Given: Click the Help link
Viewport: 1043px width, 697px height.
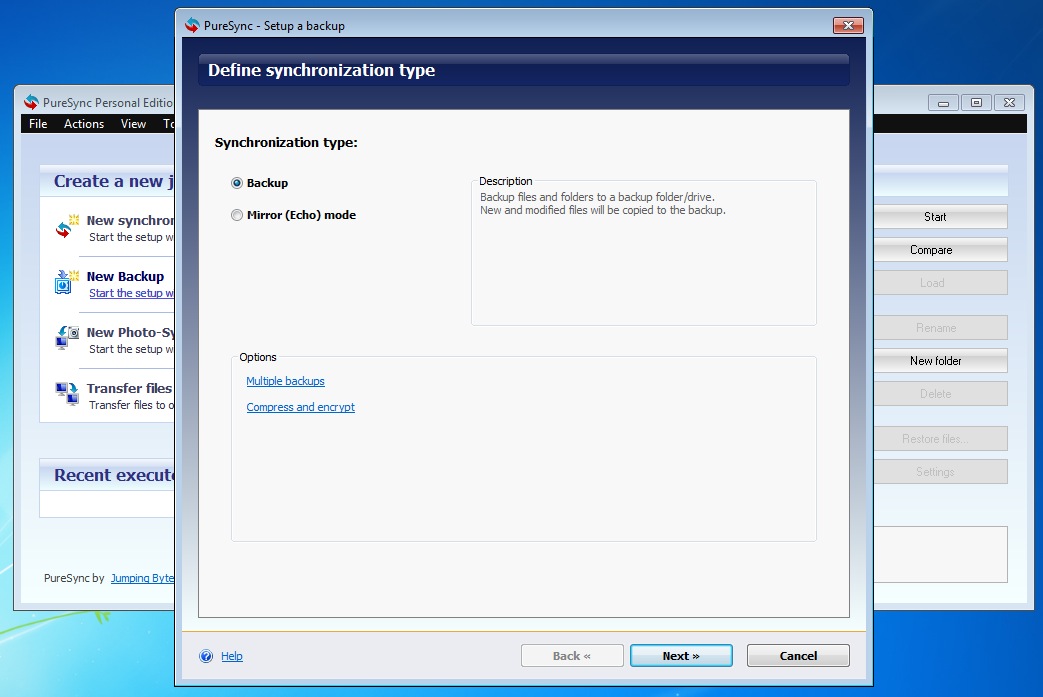Looking at the screenshot, I should [x=232, y=656].
